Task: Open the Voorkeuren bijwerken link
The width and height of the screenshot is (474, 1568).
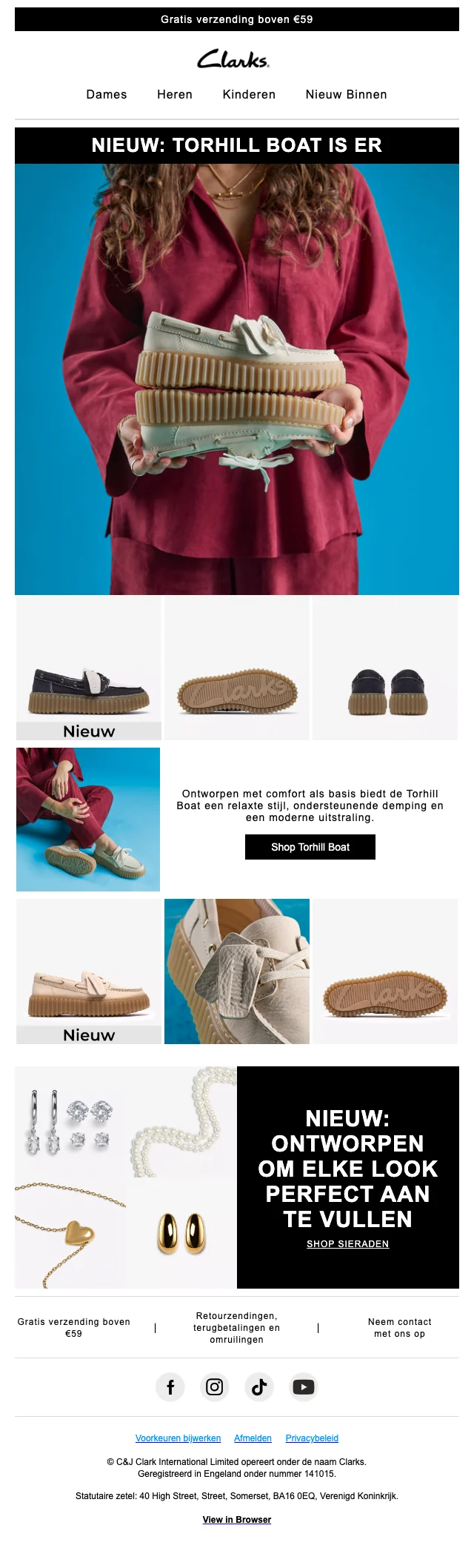Action: tap(178, 1438)
